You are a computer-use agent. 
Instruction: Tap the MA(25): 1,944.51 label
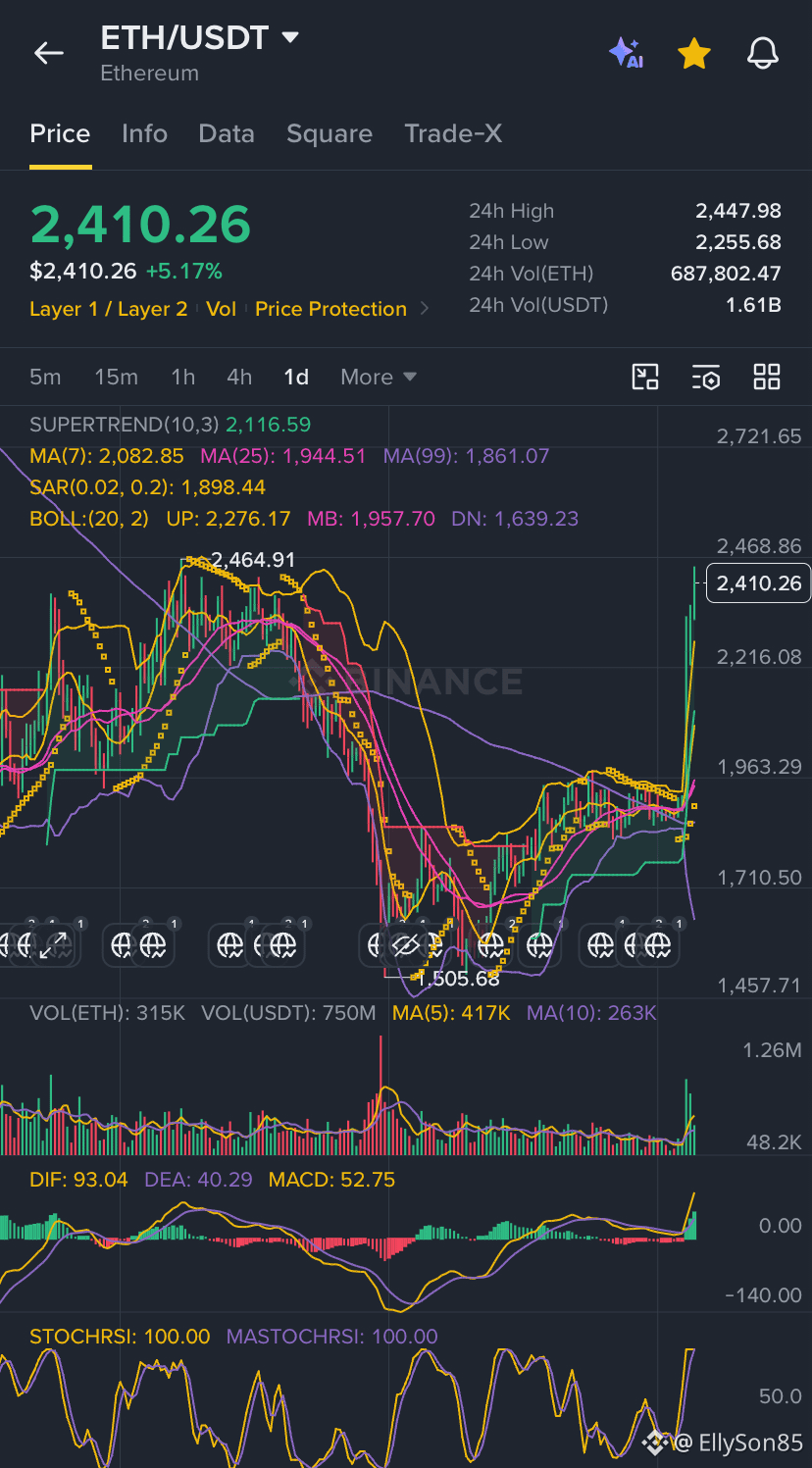tap(283, 455)
